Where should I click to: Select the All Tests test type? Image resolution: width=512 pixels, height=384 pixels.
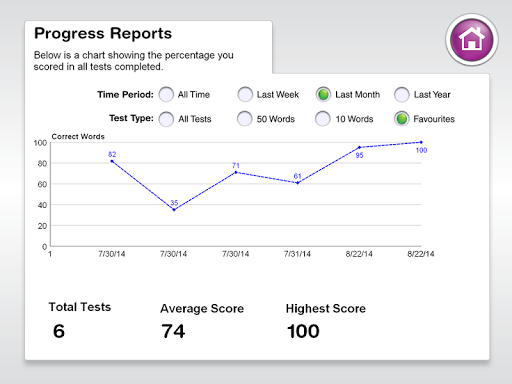pos(166,119)
